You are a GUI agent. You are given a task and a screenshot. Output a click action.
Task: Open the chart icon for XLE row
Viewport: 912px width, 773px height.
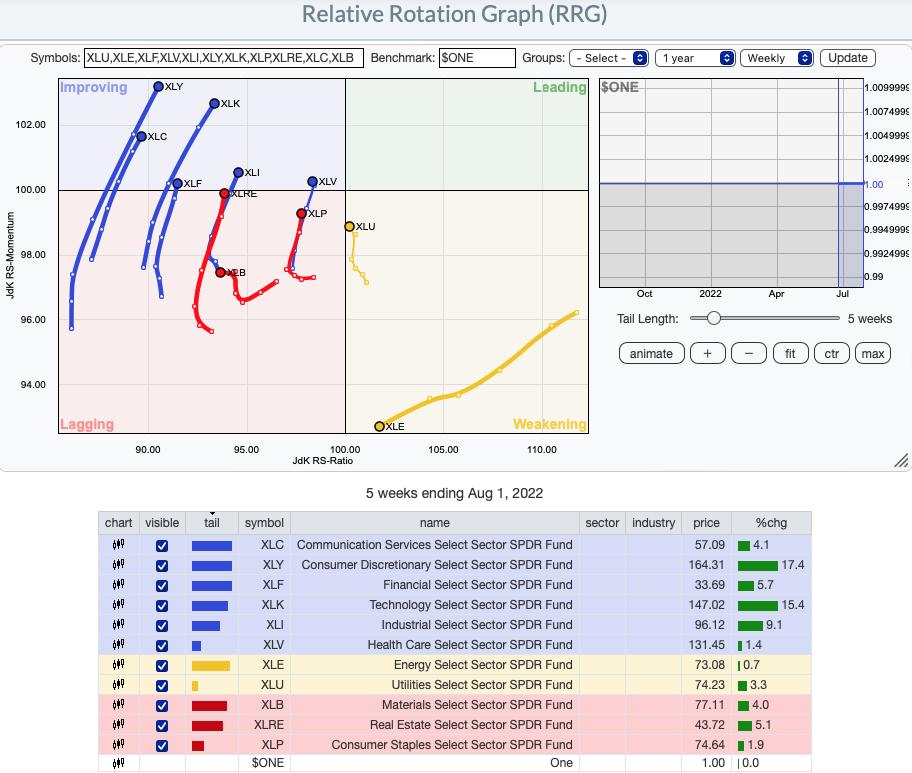[118, 665]
